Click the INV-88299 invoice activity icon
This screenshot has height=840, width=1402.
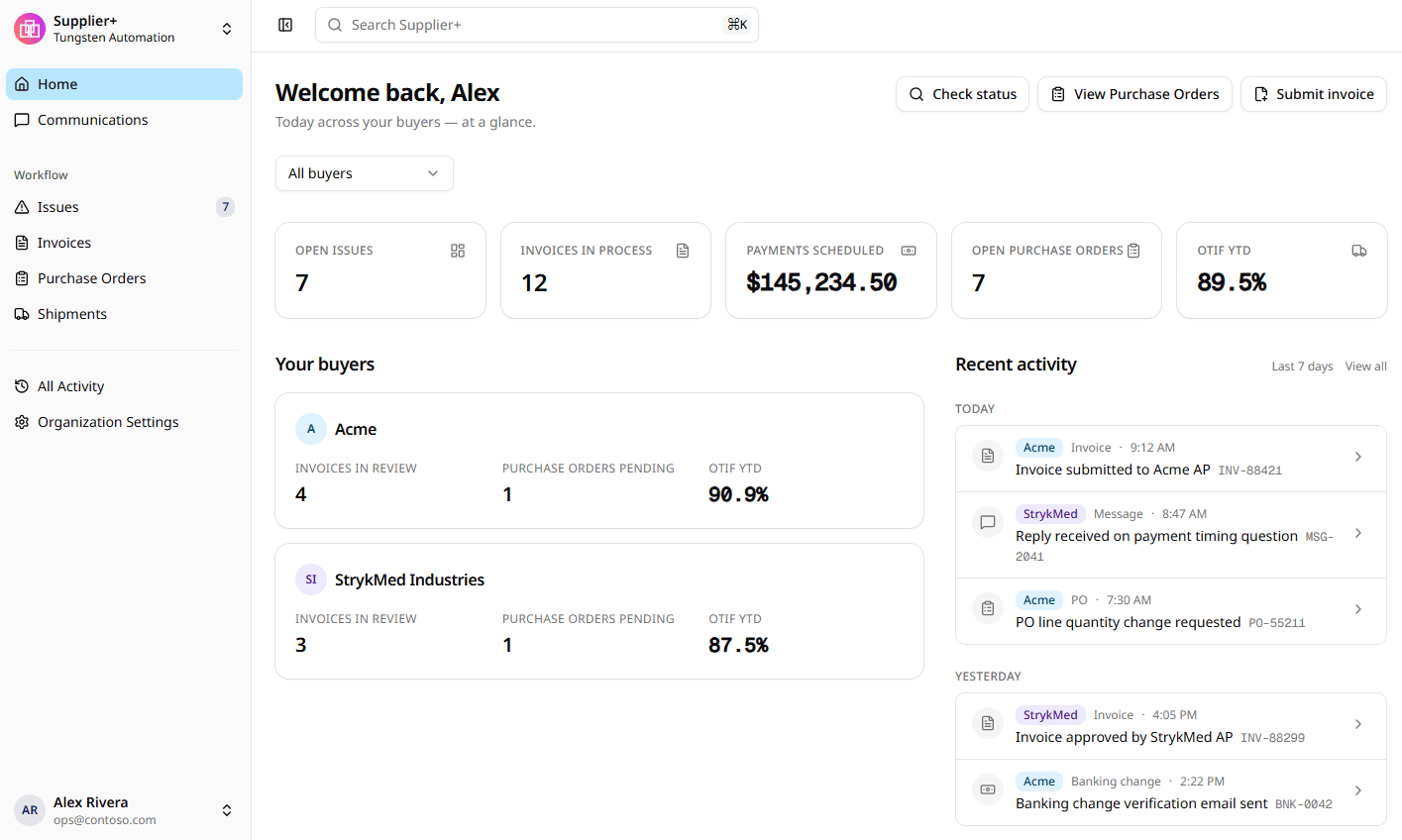[988, 724]
